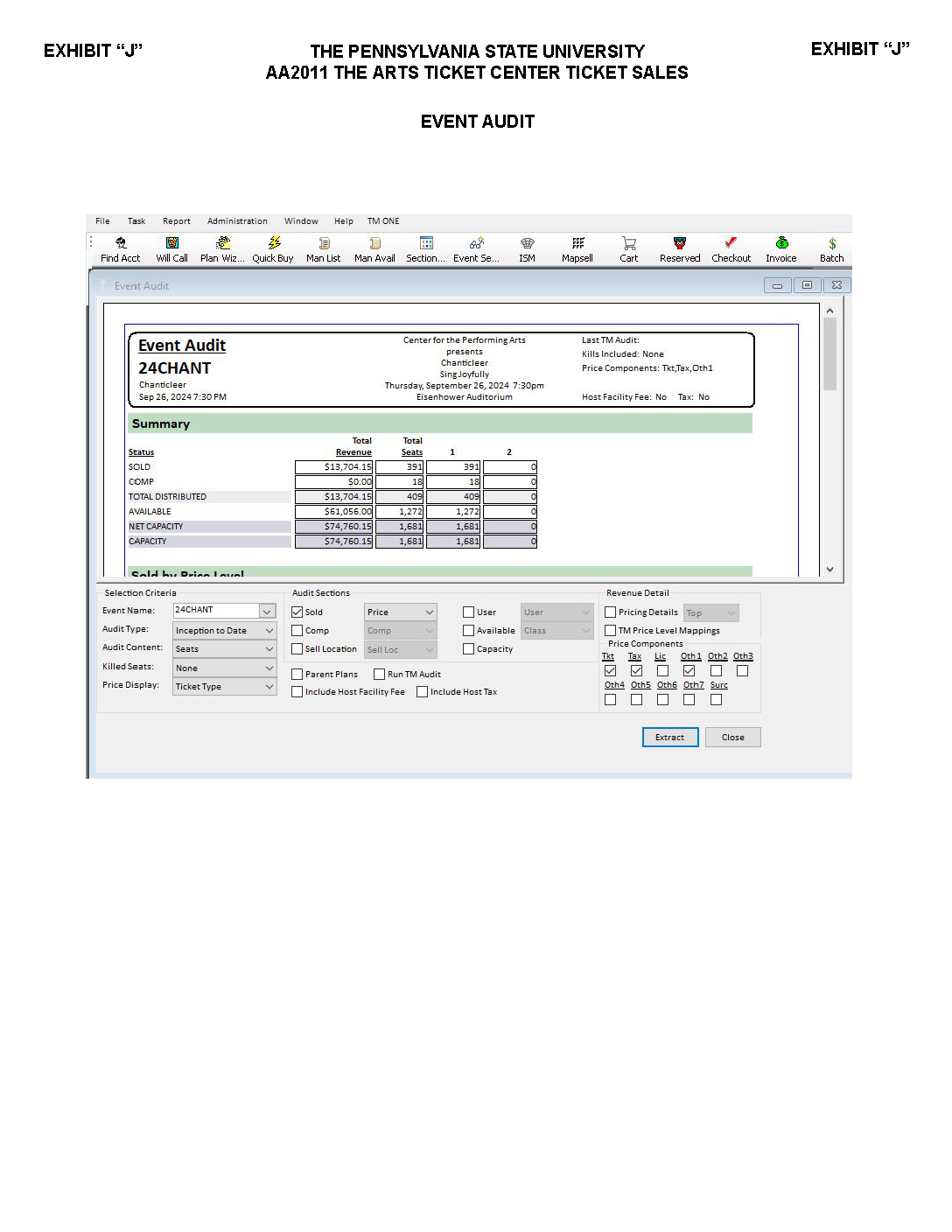Screen dimensions: 952x1232
Task: Click the report scrollbar up arrow
Action: point(829,311)
